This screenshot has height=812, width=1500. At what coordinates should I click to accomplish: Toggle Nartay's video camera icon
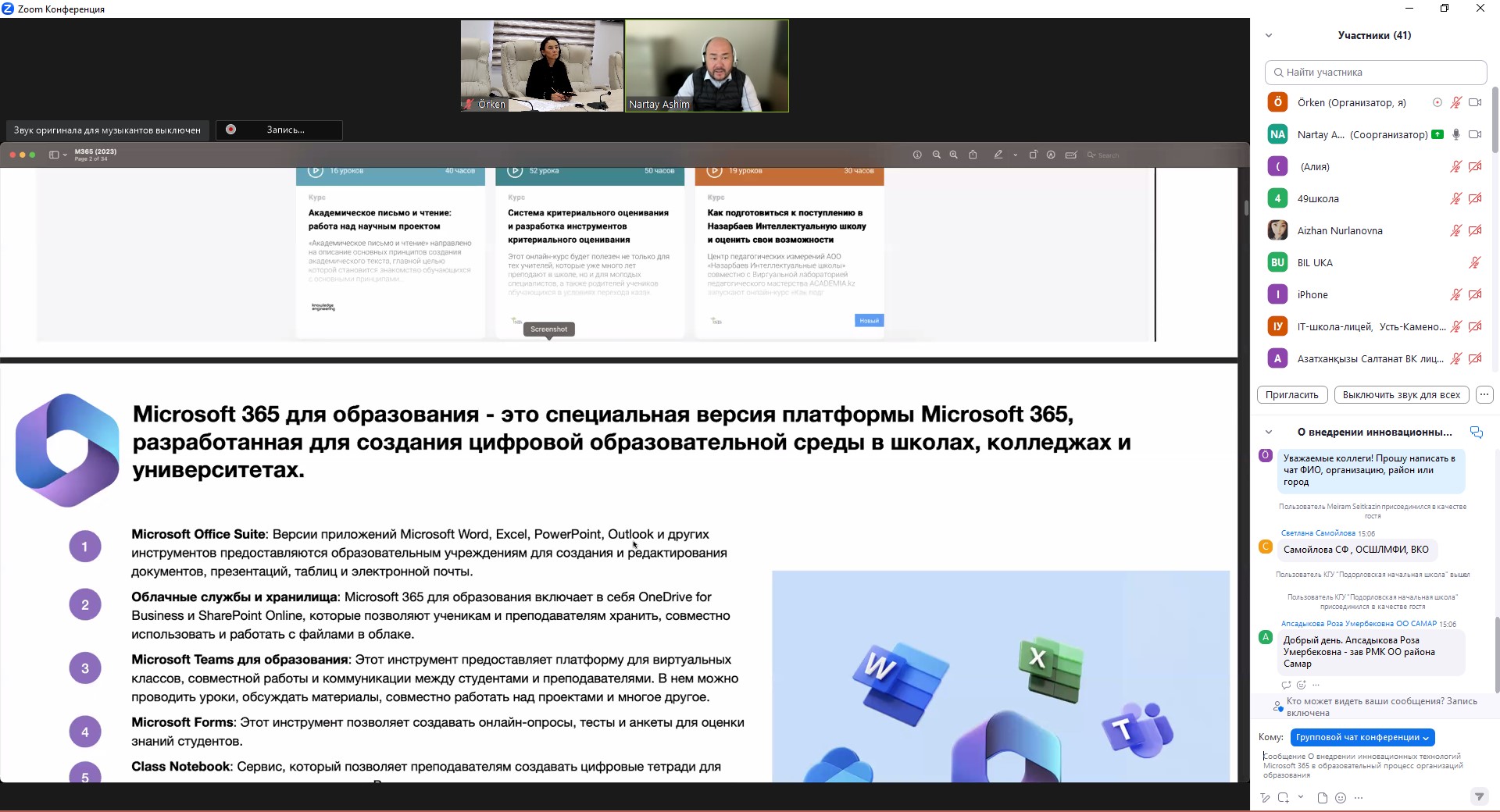[x=1475, y=134]
